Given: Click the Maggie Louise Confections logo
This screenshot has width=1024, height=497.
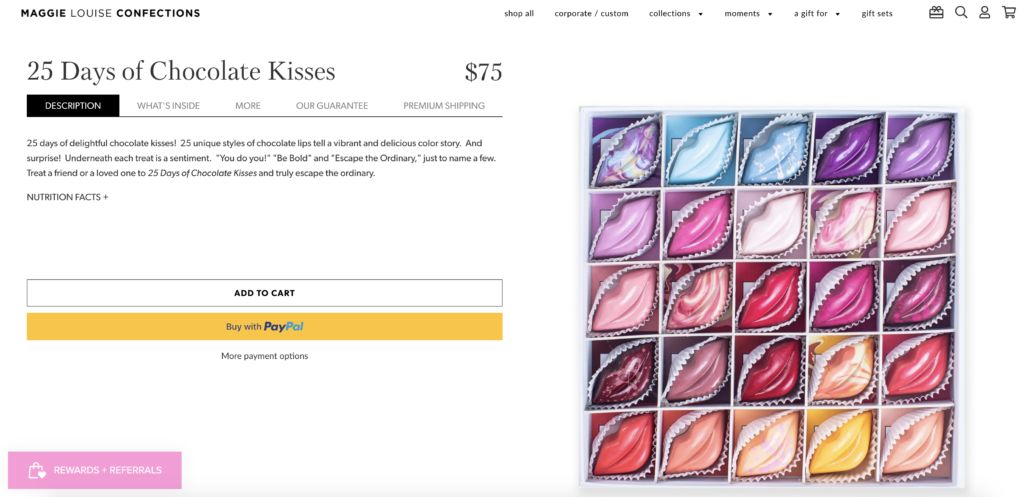Looking at the screenshot, I should coord(110,13).
